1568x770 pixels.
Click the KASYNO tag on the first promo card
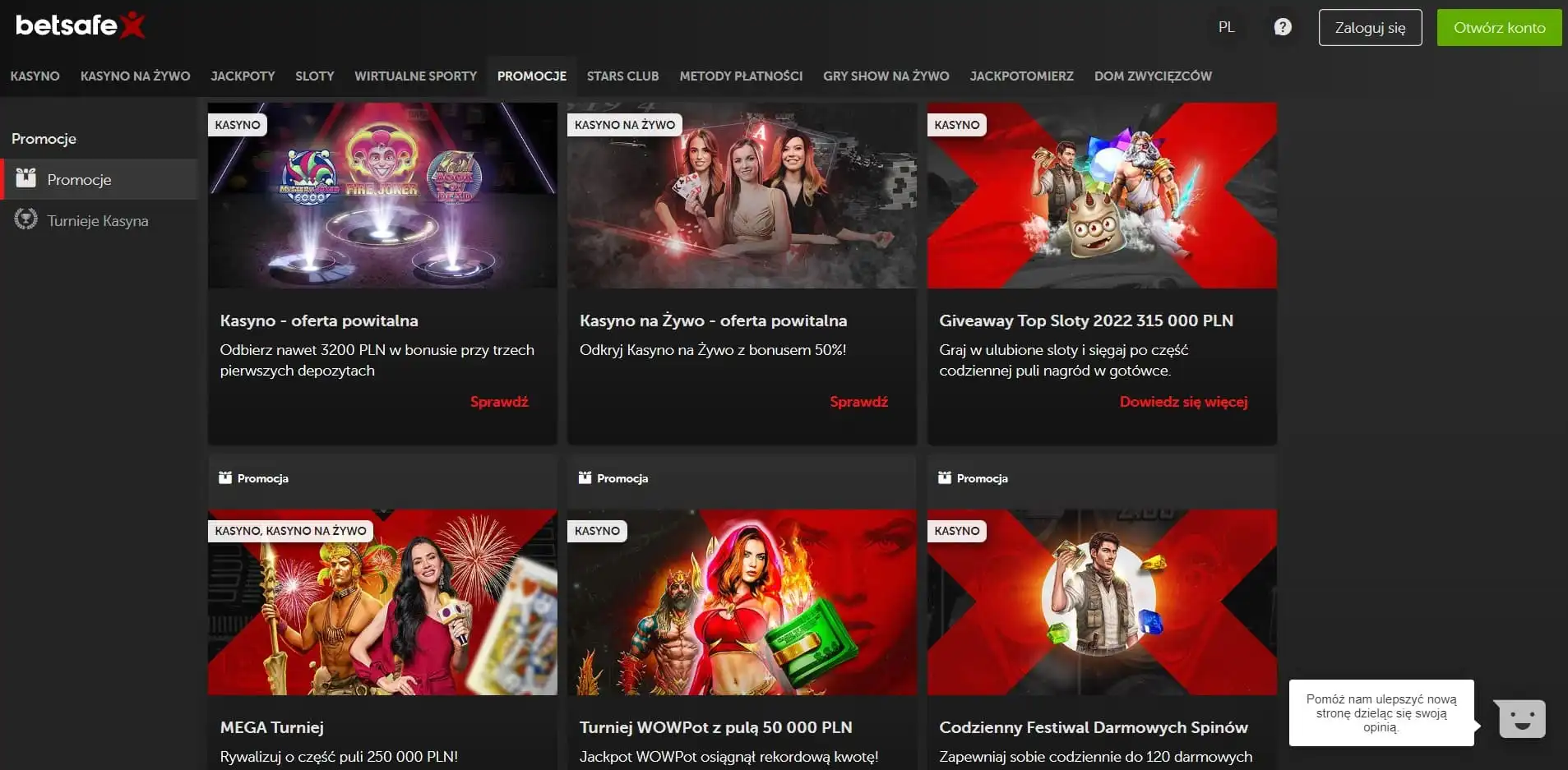point(238,125)
